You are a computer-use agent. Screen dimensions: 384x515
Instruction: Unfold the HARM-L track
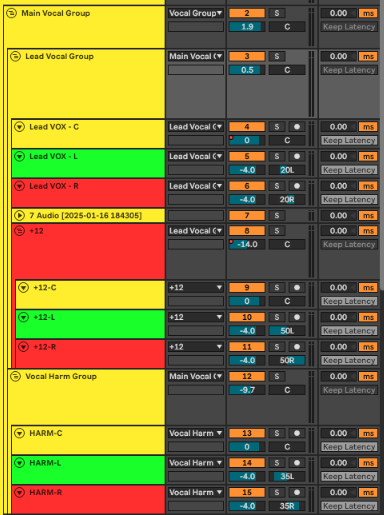click(19, 463)
